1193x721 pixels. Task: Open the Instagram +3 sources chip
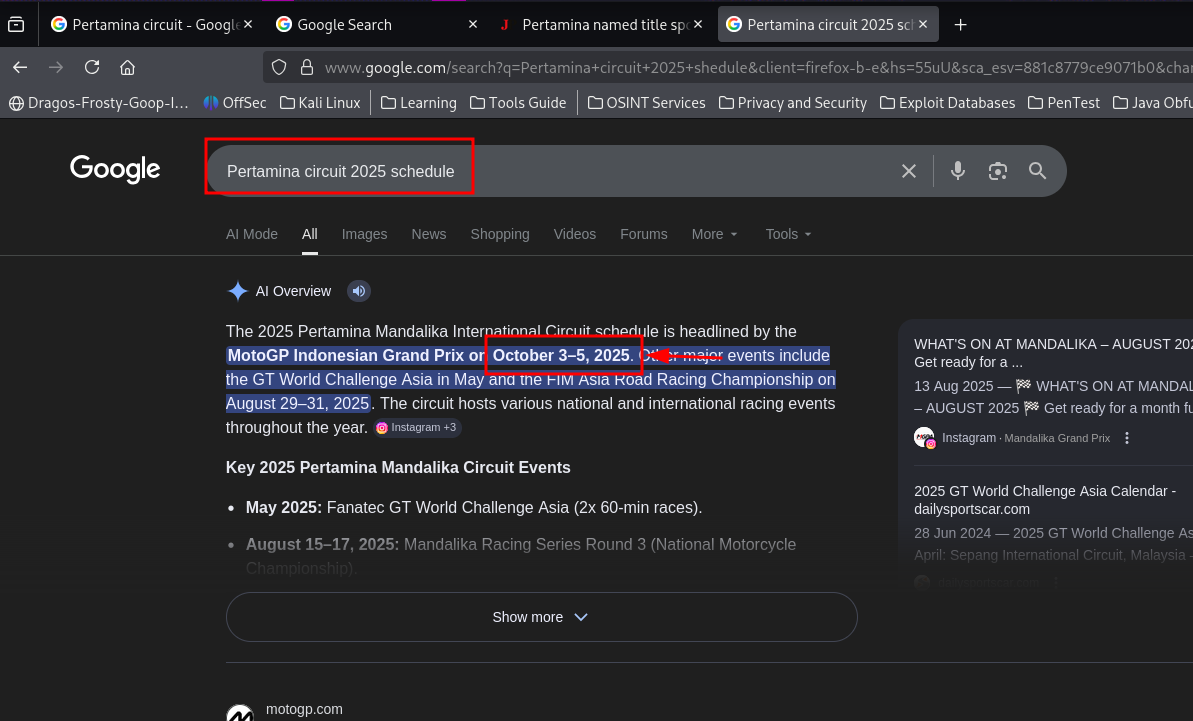coord(416,427)
